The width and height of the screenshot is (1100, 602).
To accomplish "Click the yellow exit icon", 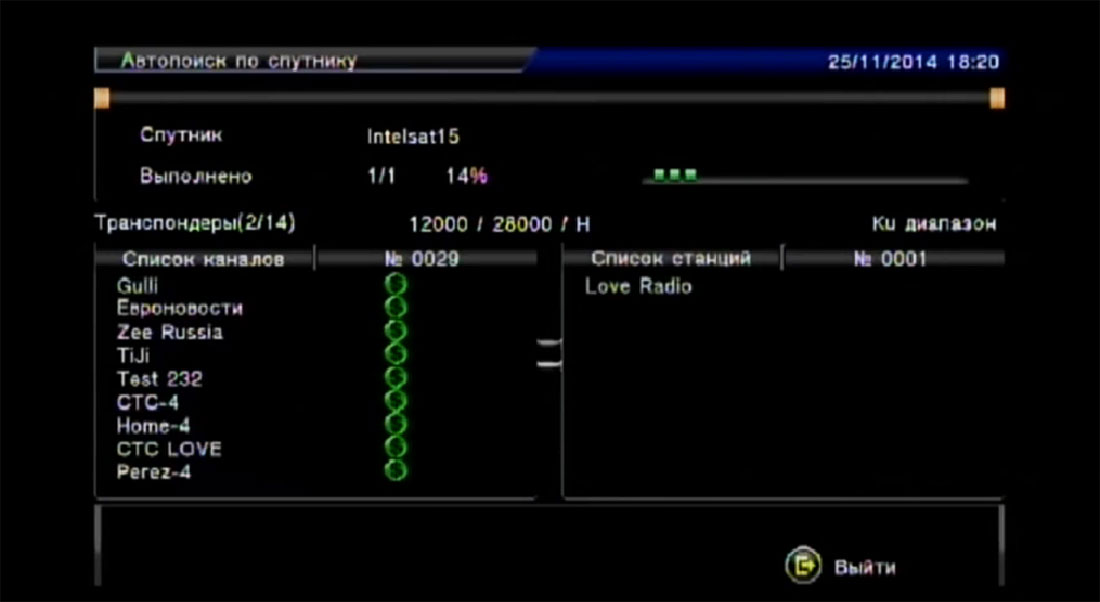I will pos(803,565).
